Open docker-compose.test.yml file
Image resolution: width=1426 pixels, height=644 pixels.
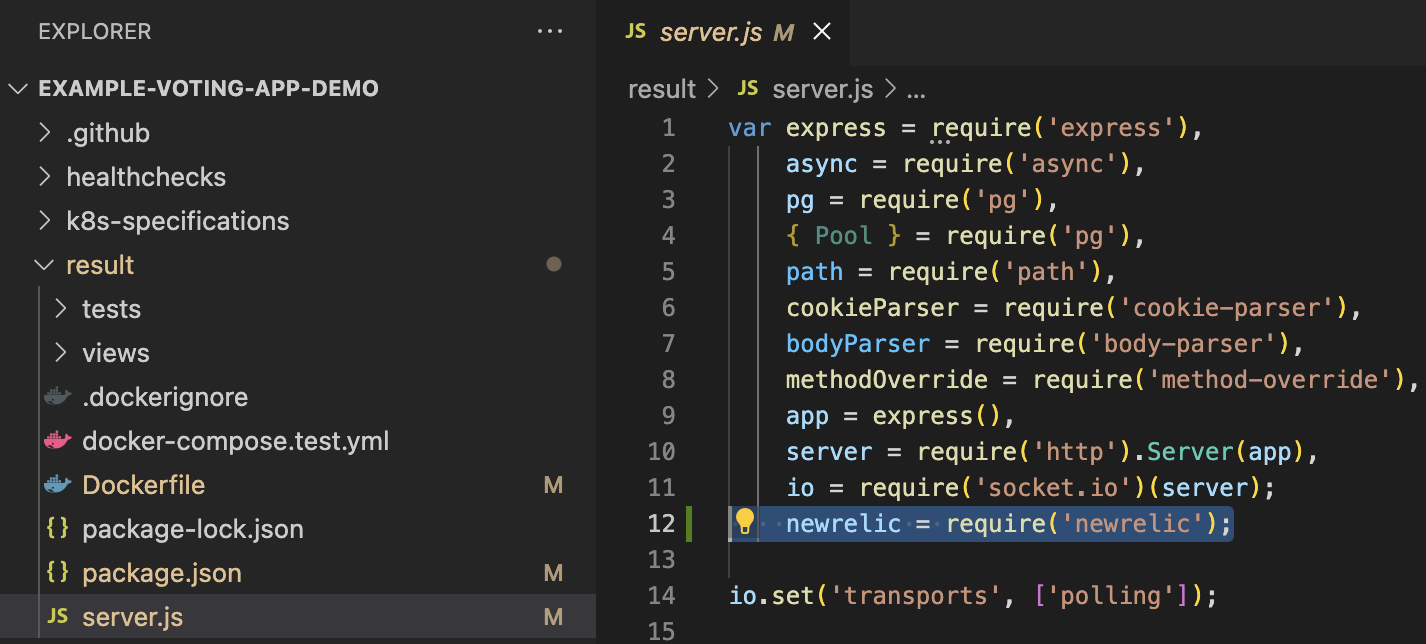(x=235, y=441)
